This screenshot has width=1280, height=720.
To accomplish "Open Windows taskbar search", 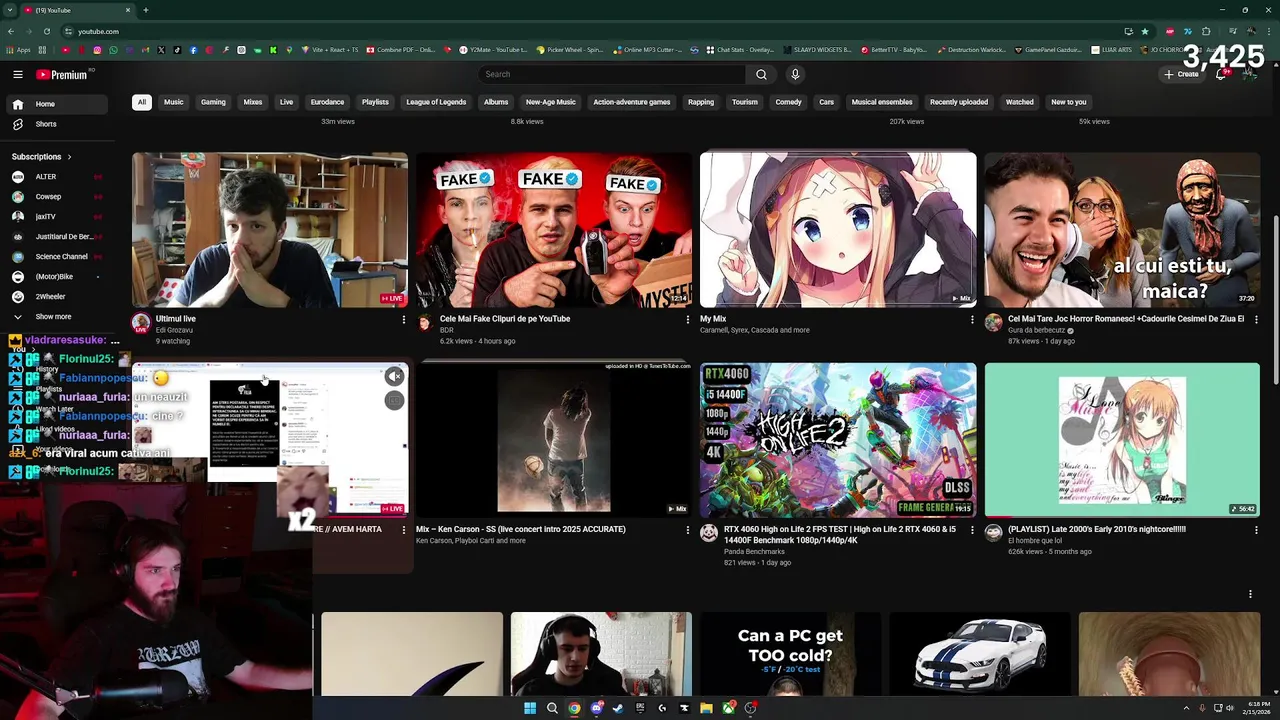I will (x=552, y=708).
